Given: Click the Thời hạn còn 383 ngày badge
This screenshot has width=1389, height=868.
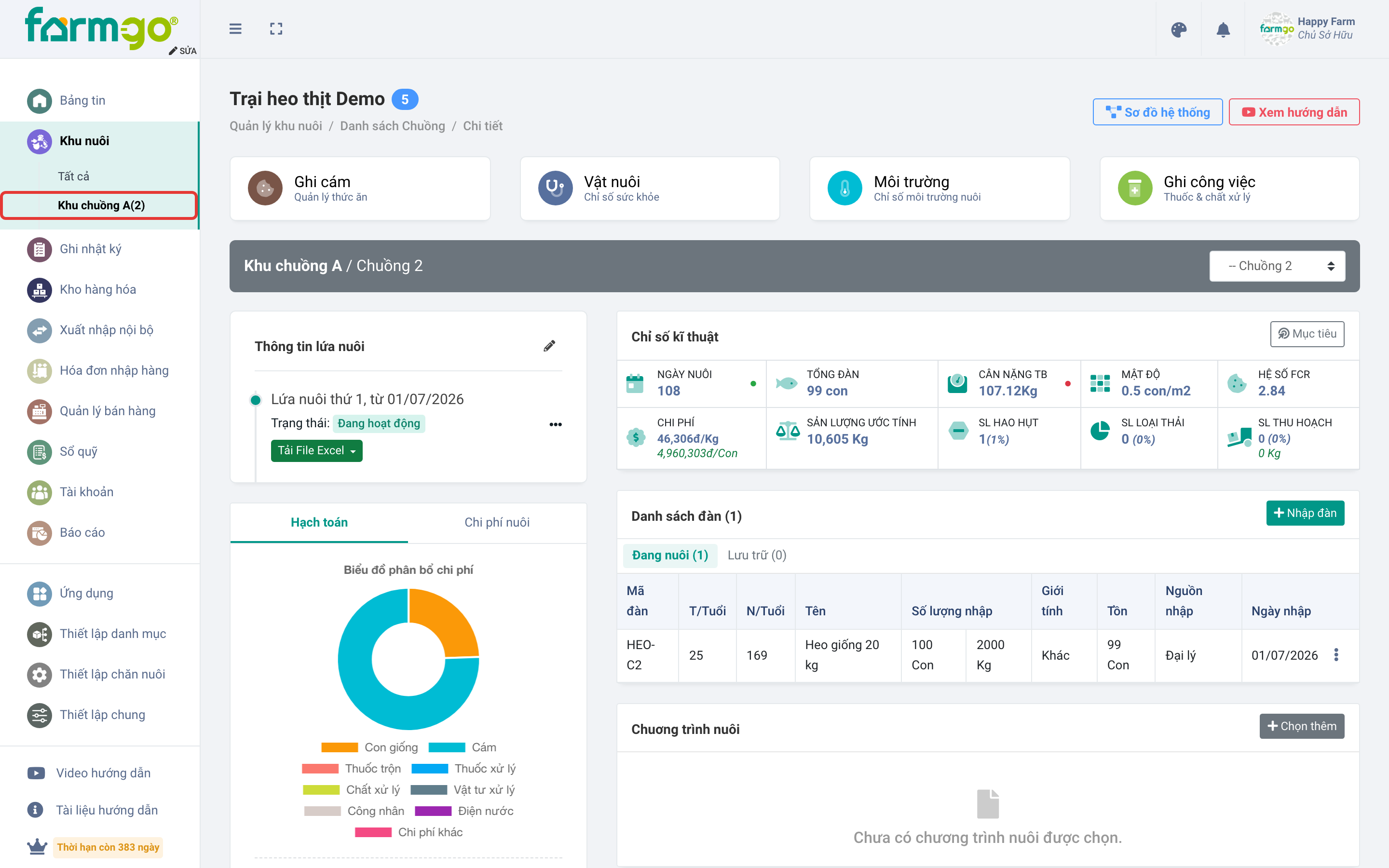Looking at the screenshot, I should coord(108,847).
